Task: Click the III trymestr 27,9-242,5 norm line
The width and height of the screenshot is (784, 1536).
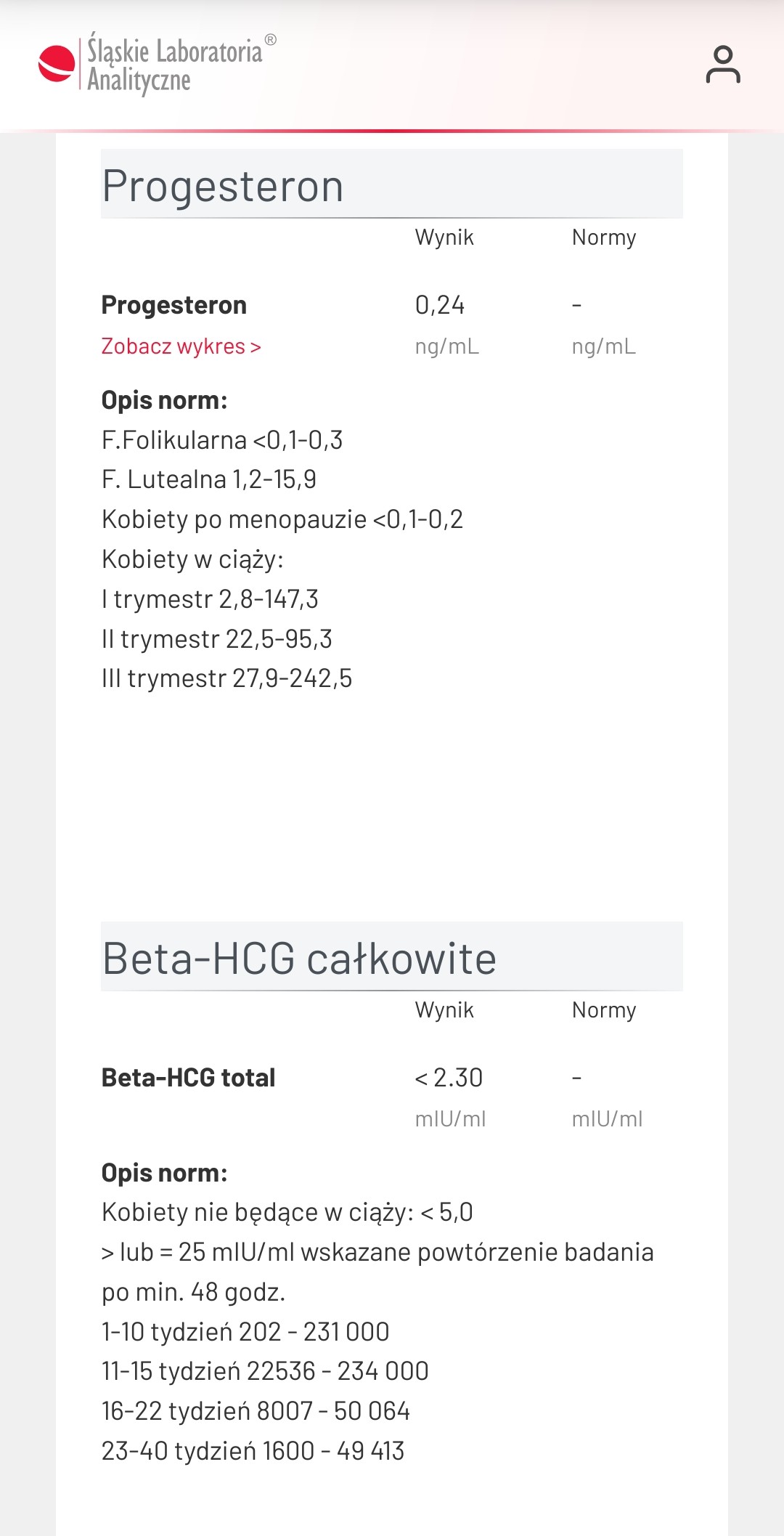Action: 227,678
